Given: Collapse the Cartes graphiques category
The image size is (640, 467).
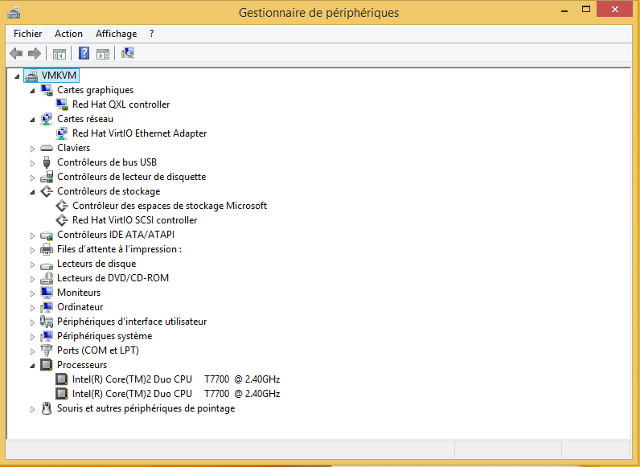Looking at the screenshot, I should click(33, 91).
